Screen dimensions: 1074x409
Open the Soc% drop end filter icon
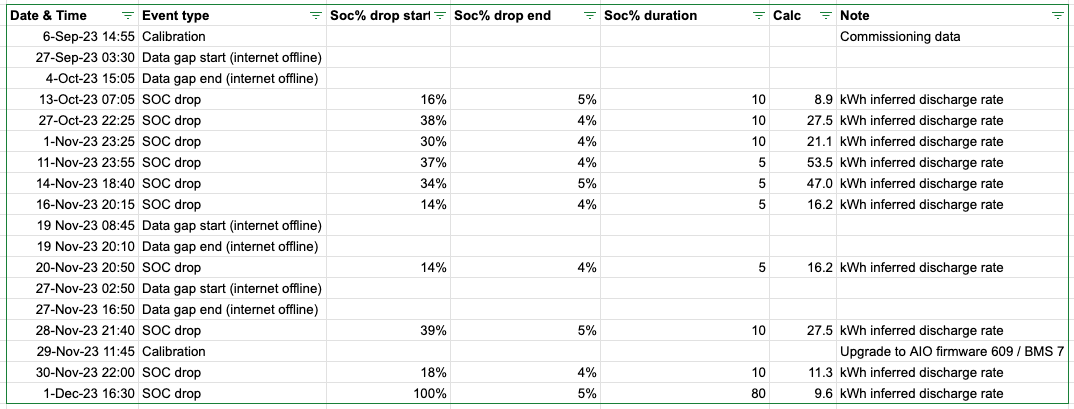(x=590, y=16)
